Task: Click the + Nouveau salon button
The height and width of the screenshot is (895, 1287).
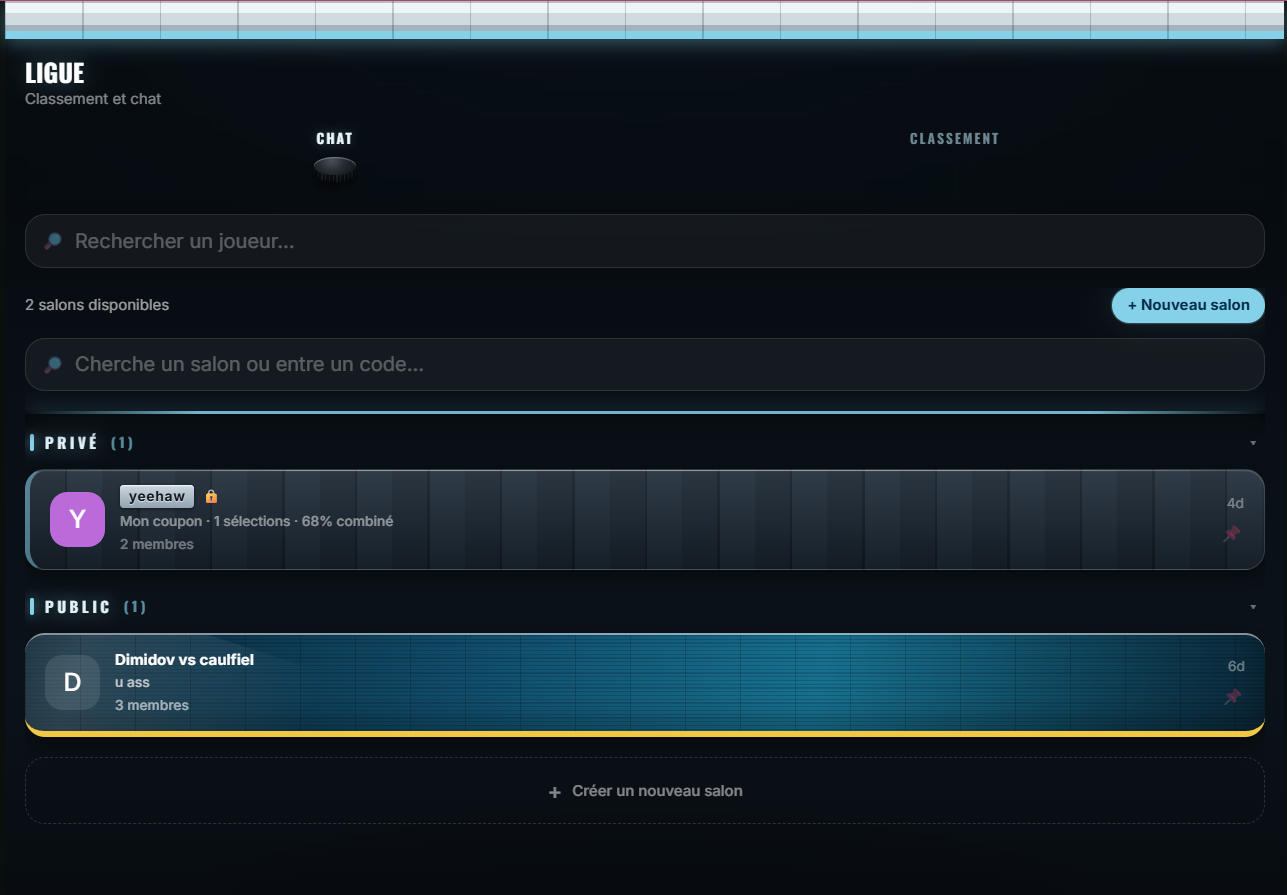Action: [1188, 305]
